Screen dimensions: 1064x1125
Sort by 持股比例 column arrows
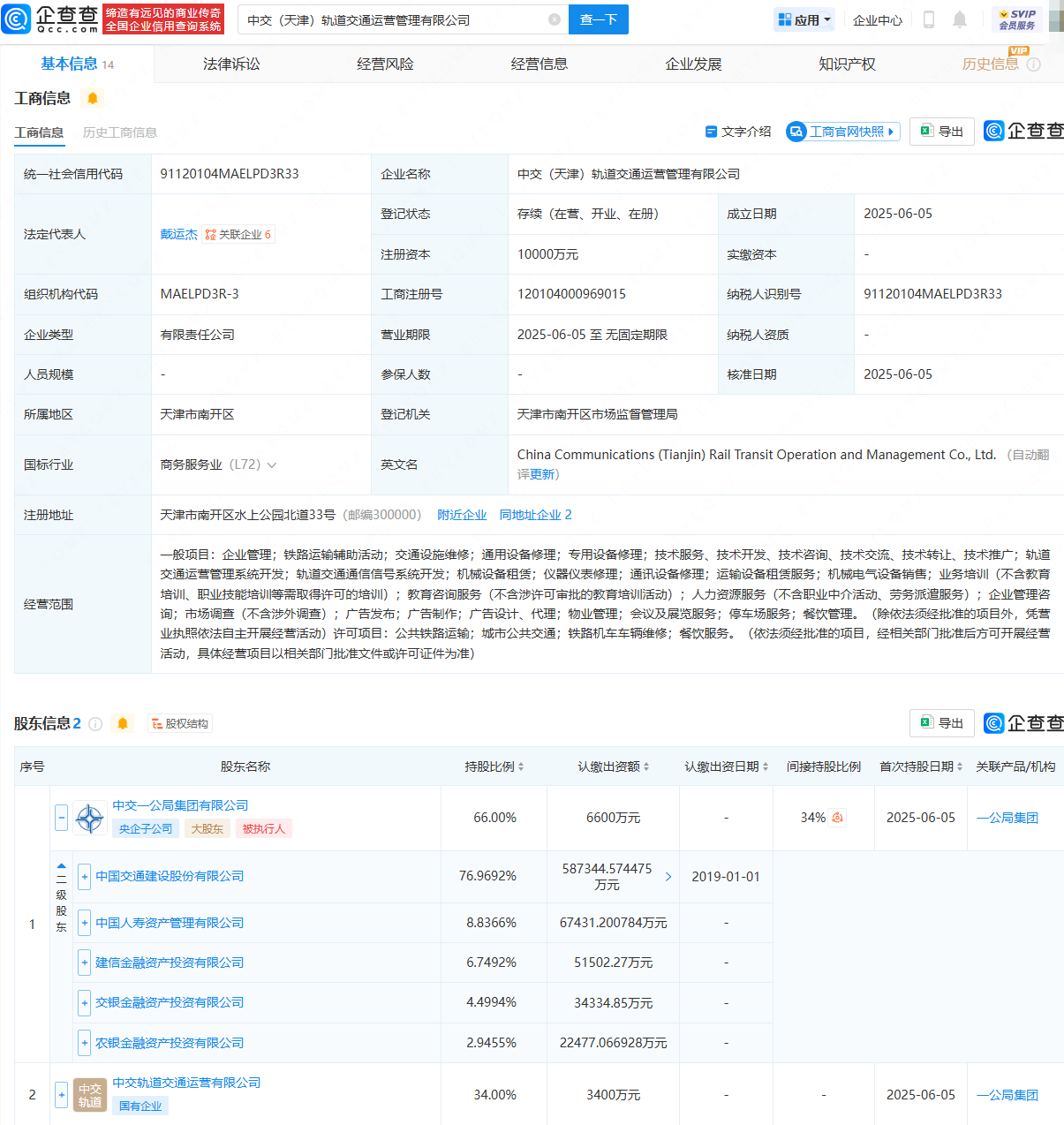tap(521, 766)
